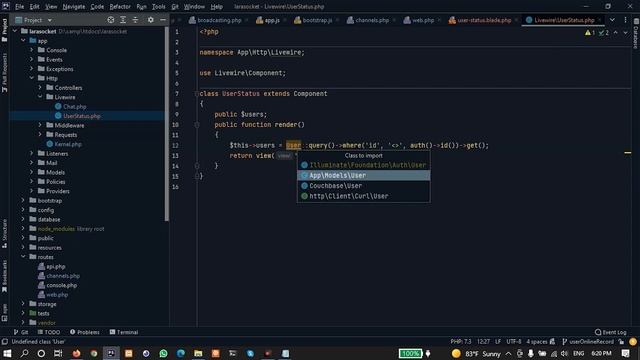Open the Git tool window

21,332
